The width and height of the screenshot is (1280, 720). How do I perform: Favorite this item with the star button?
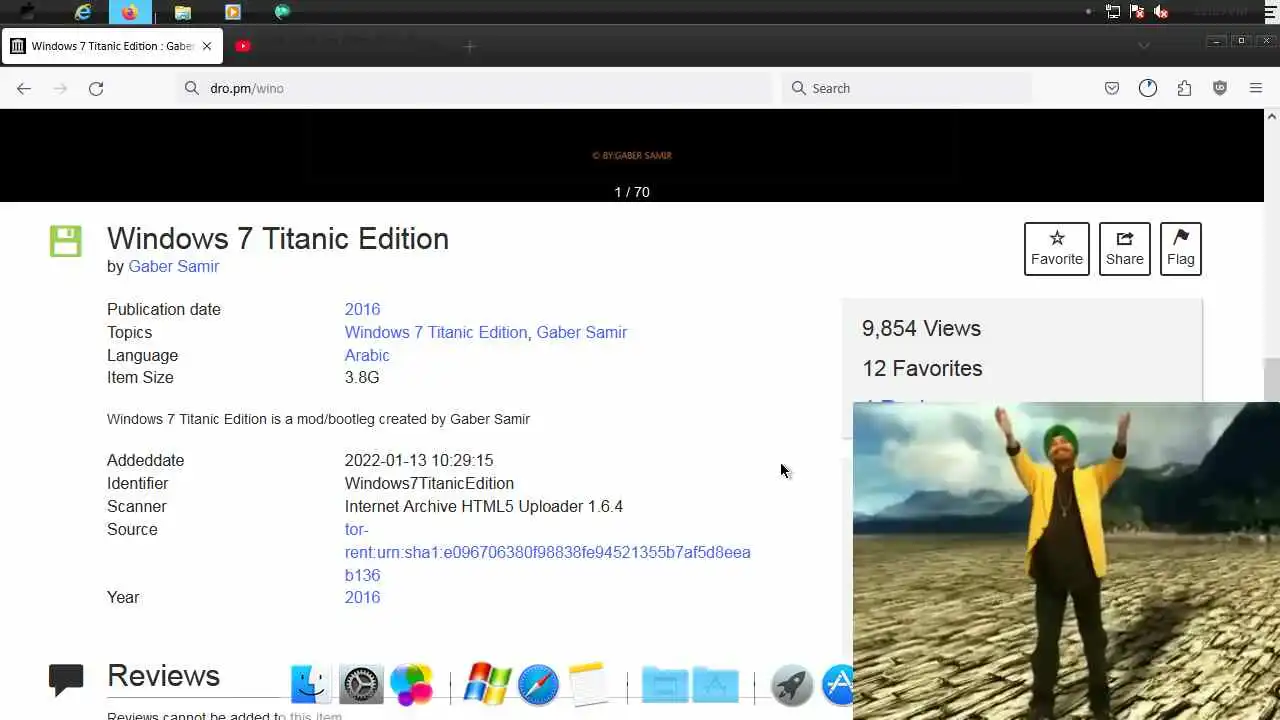coord(1057,248)
